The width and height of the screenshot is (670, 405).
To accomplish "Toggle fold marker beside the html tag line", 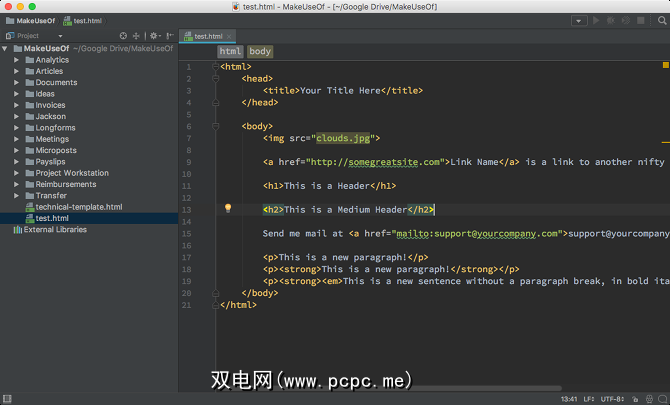I will pos(215,67).
